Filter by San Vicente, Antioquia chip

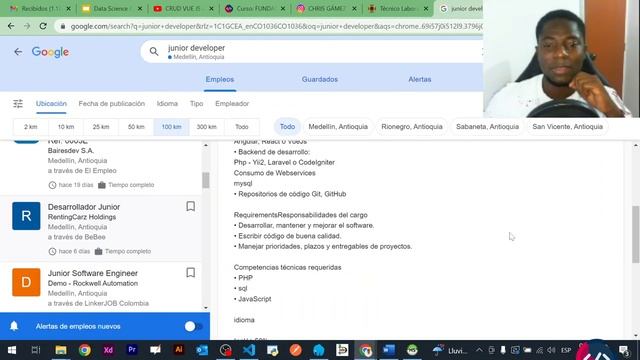click(567, 127)
